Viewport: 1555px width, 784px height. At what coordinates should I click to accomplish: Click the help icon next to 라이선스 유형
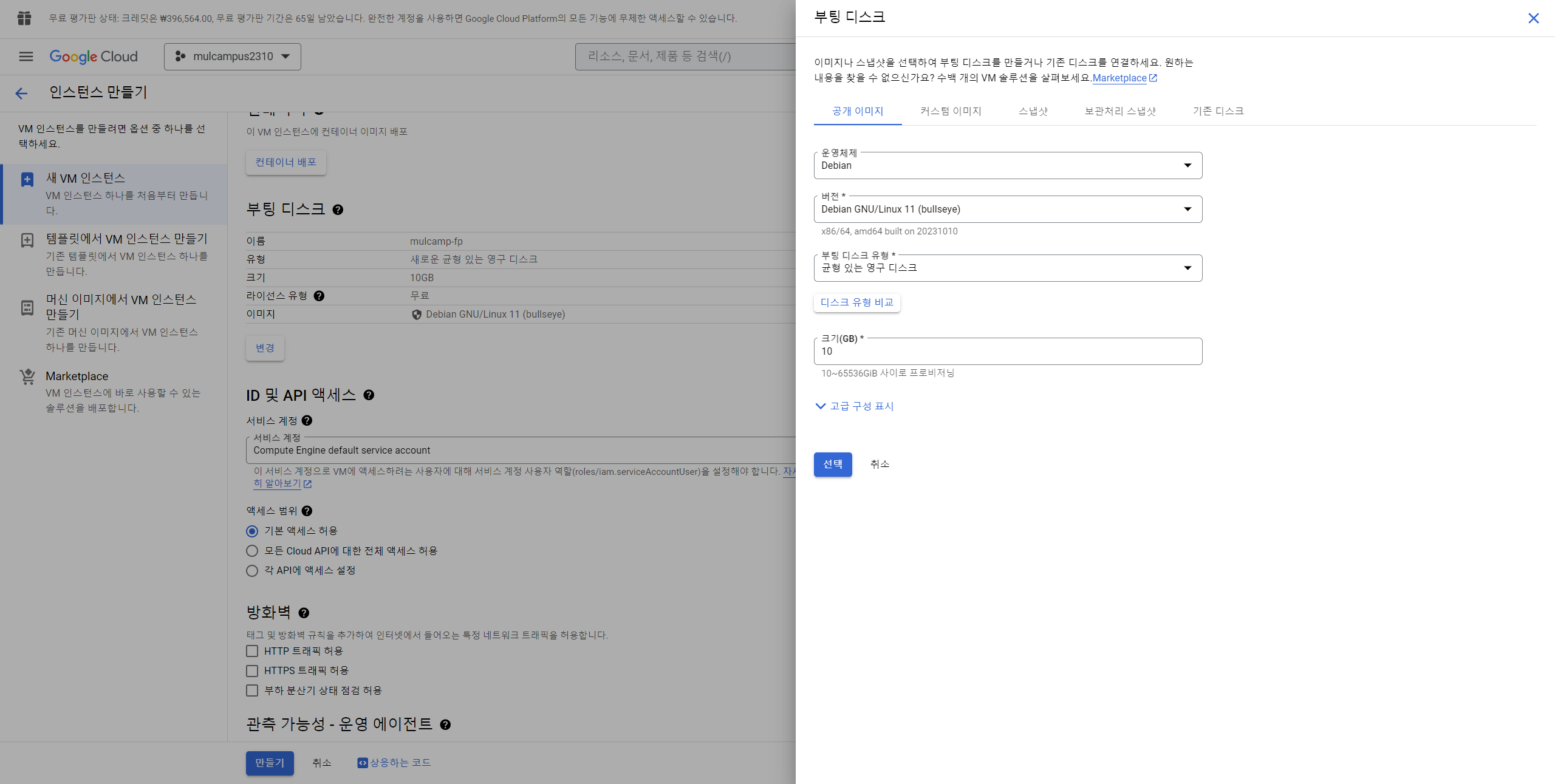(319, 296)
